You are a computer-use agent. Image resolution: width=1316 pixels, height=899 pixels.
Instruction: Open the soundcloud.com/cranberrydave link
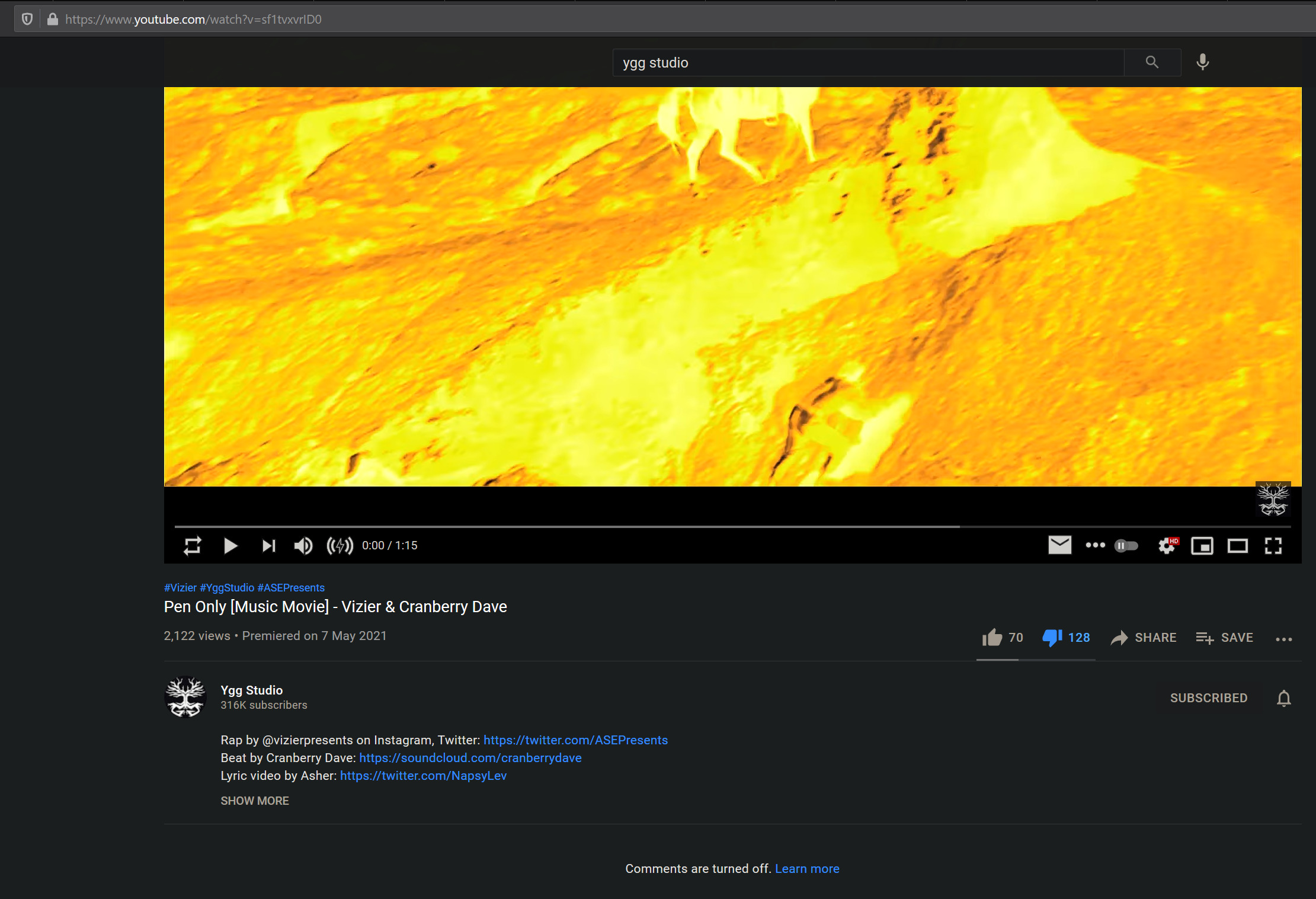tap(470, 758)
